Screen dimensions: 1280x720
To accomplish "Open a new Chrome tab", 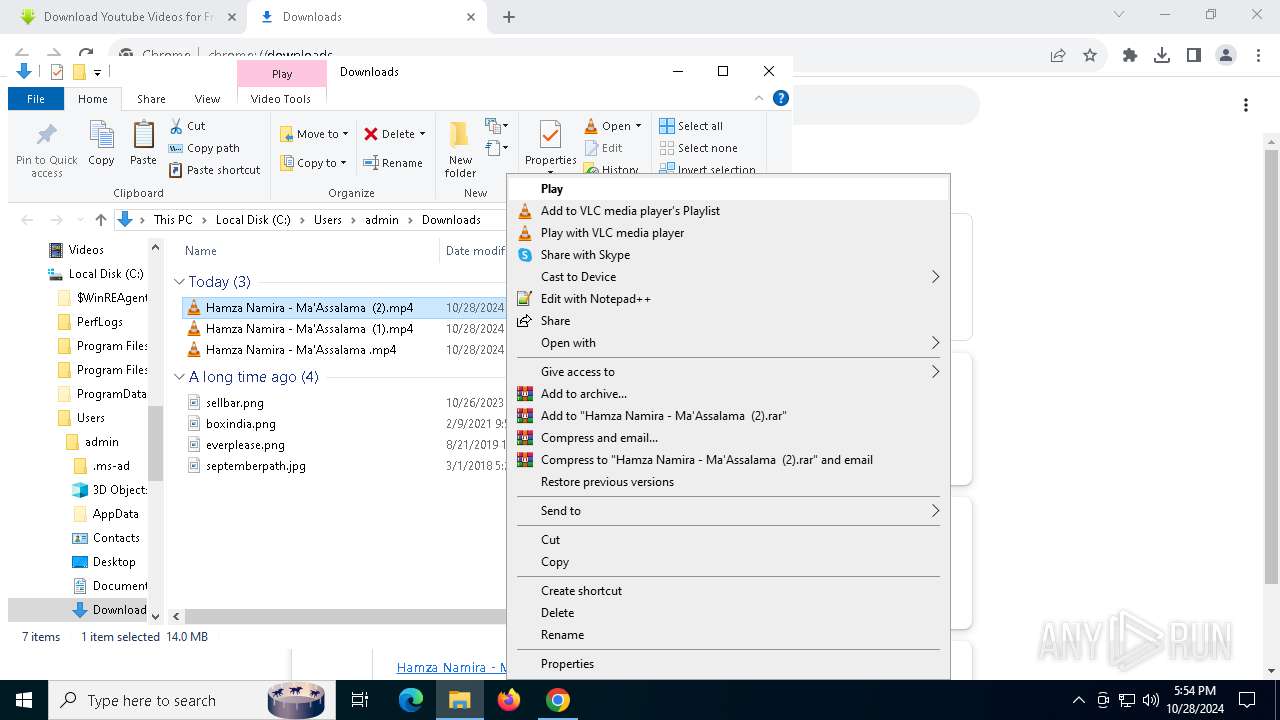I will [x=509, y=17].
